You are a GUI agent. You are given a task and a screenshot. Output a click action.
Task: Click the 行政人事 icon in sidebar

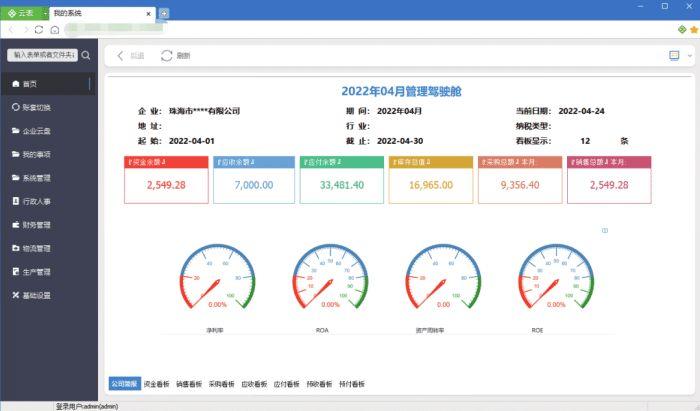point(16,201)
